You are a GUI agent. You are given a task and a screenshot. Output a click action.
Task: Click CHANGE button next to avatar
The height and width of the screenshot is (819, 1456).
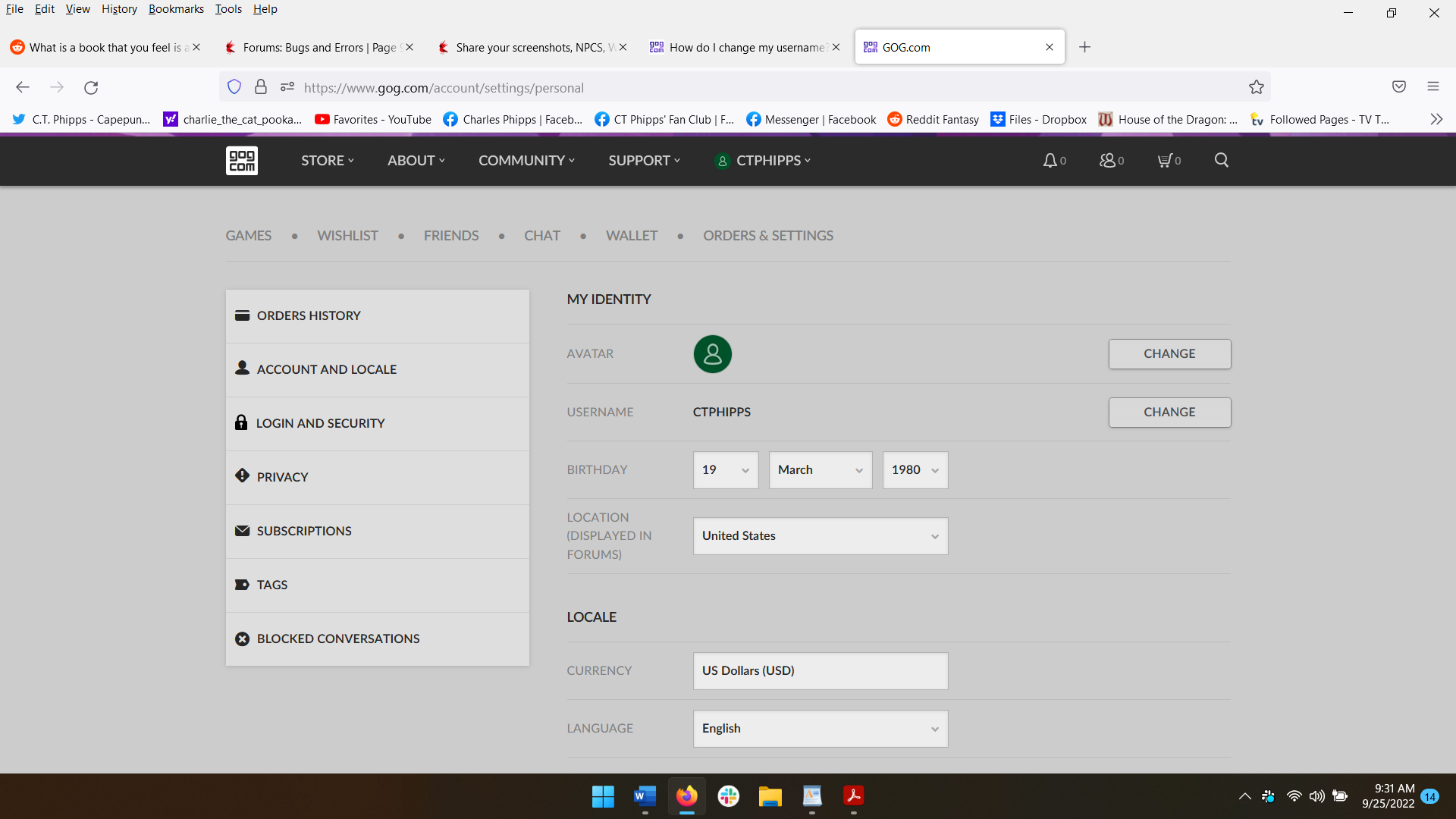coord(1169,354)
